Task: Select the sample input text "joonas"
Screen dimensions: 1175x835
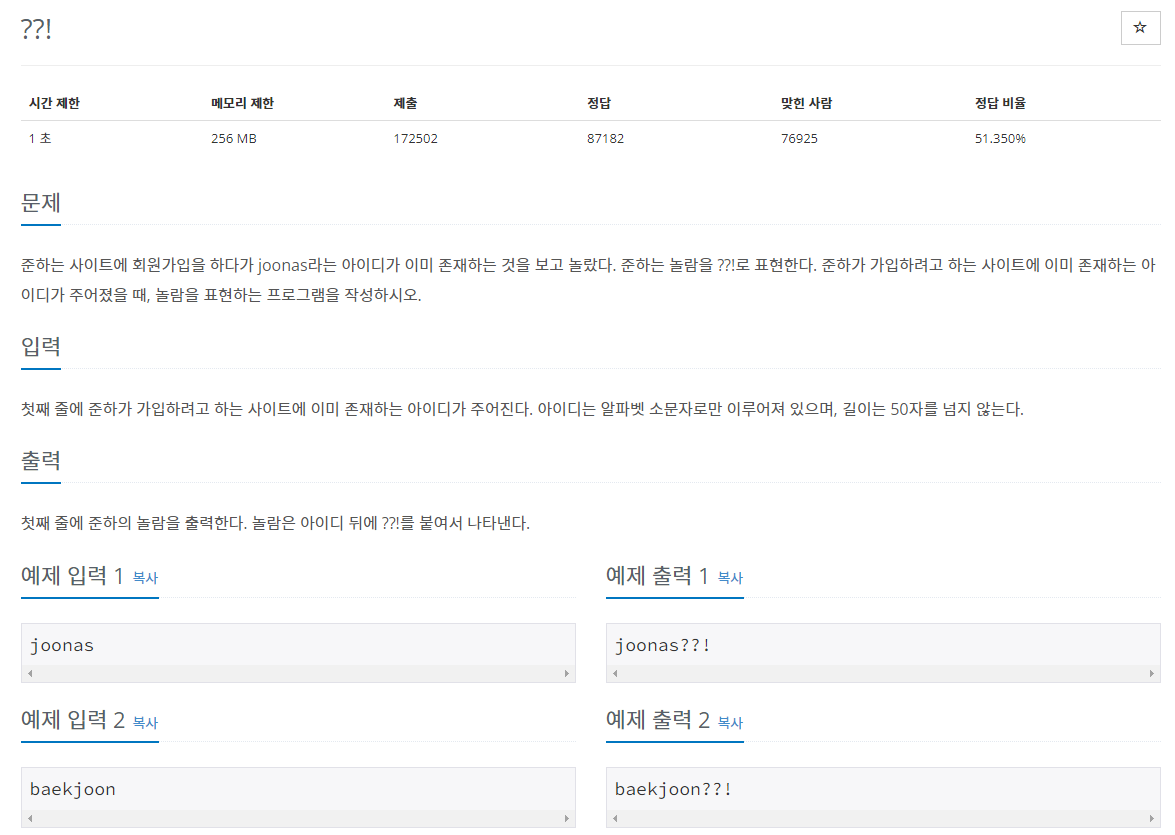Action: pyautogui.click(x=62, y=644)
